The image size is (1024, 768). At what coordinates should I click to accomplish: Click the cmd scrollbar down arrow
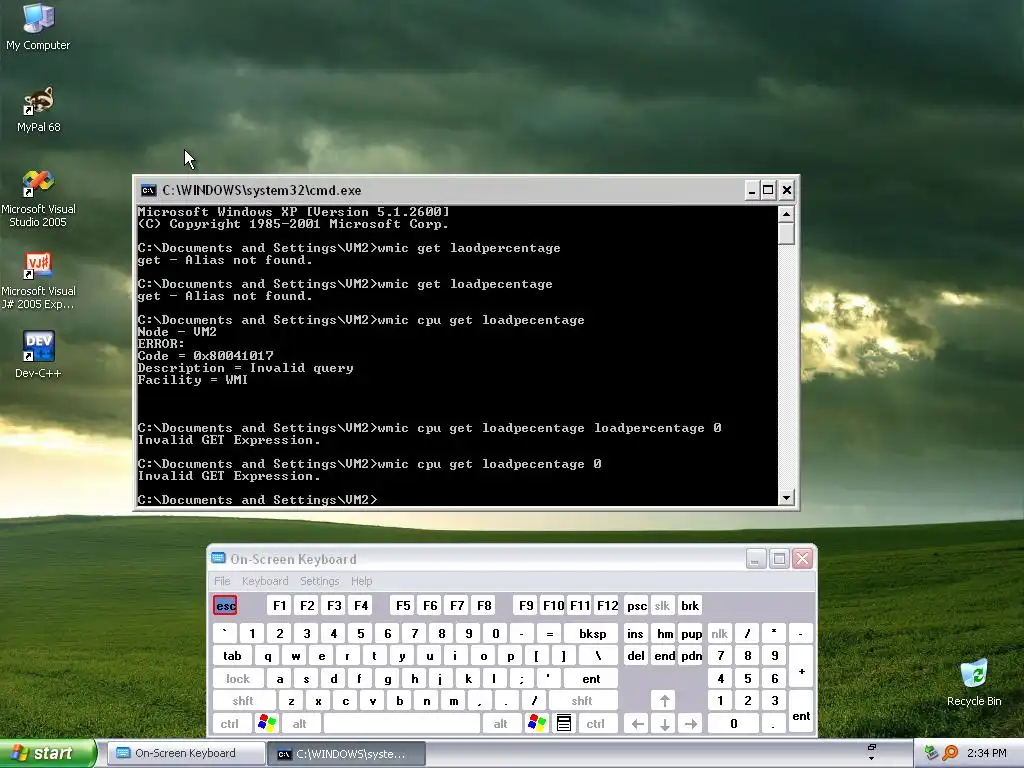(x=786, y=498)
